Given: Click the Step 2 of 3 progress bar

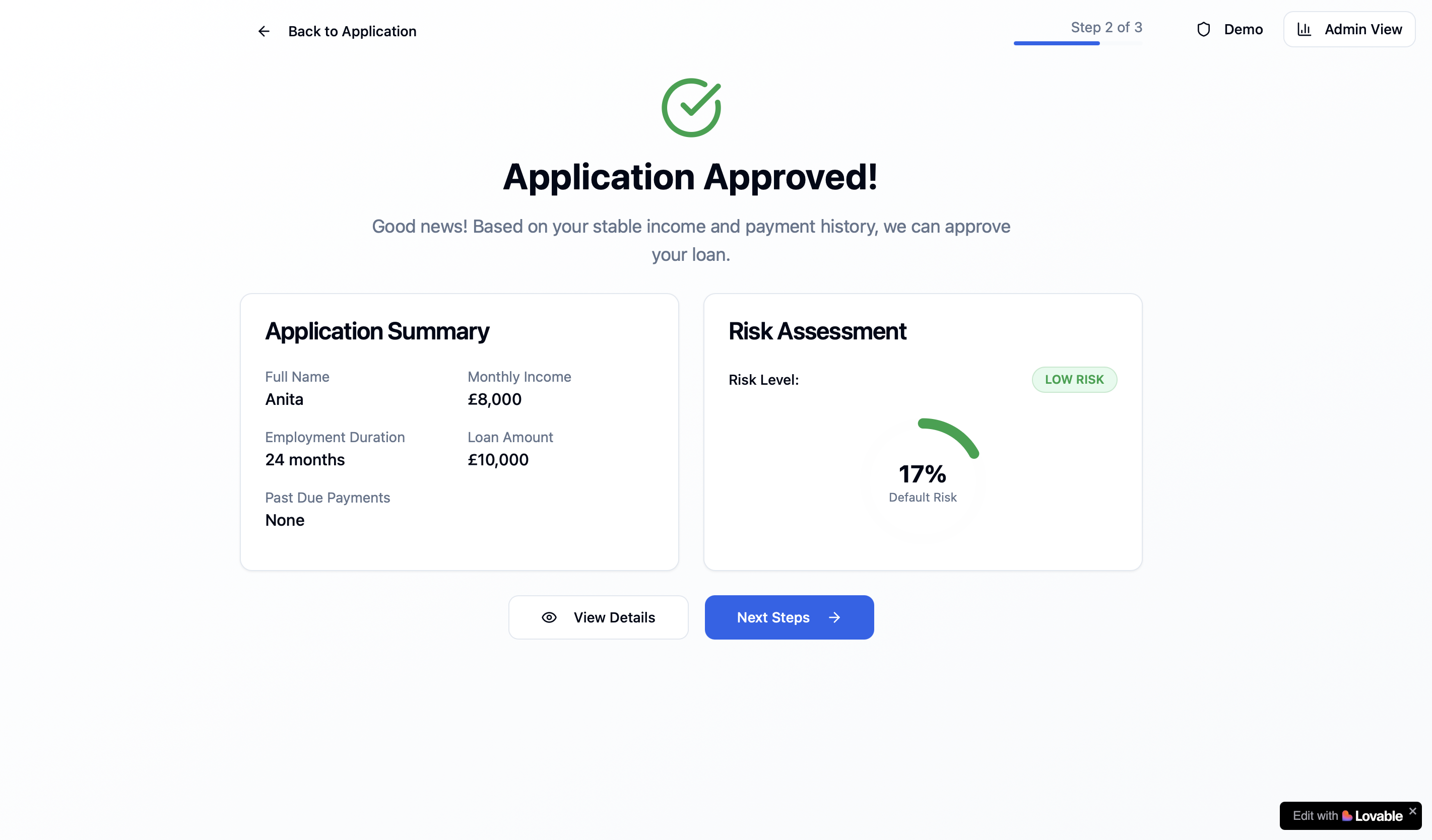Looking at the screenshot, I should pyautogui.click(x=1077, y=43).
